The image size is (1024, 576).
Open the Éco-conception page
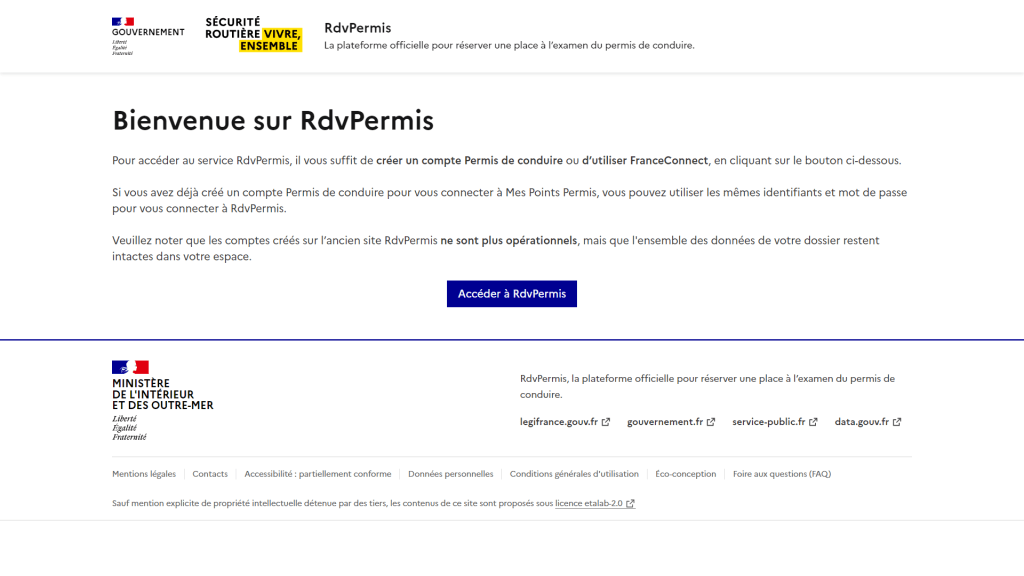686,473
